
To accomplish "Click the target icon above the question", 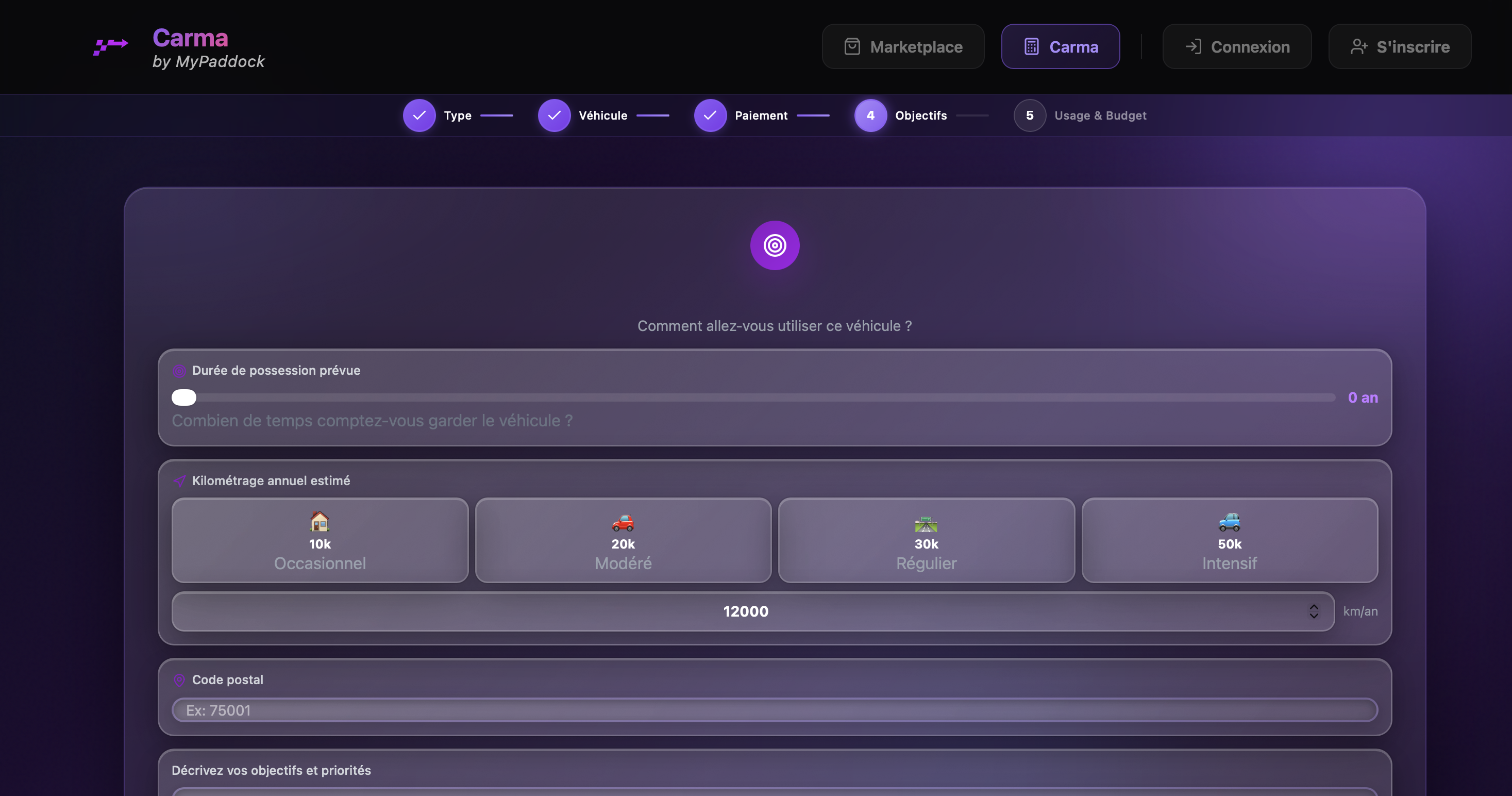I will 775,245.
